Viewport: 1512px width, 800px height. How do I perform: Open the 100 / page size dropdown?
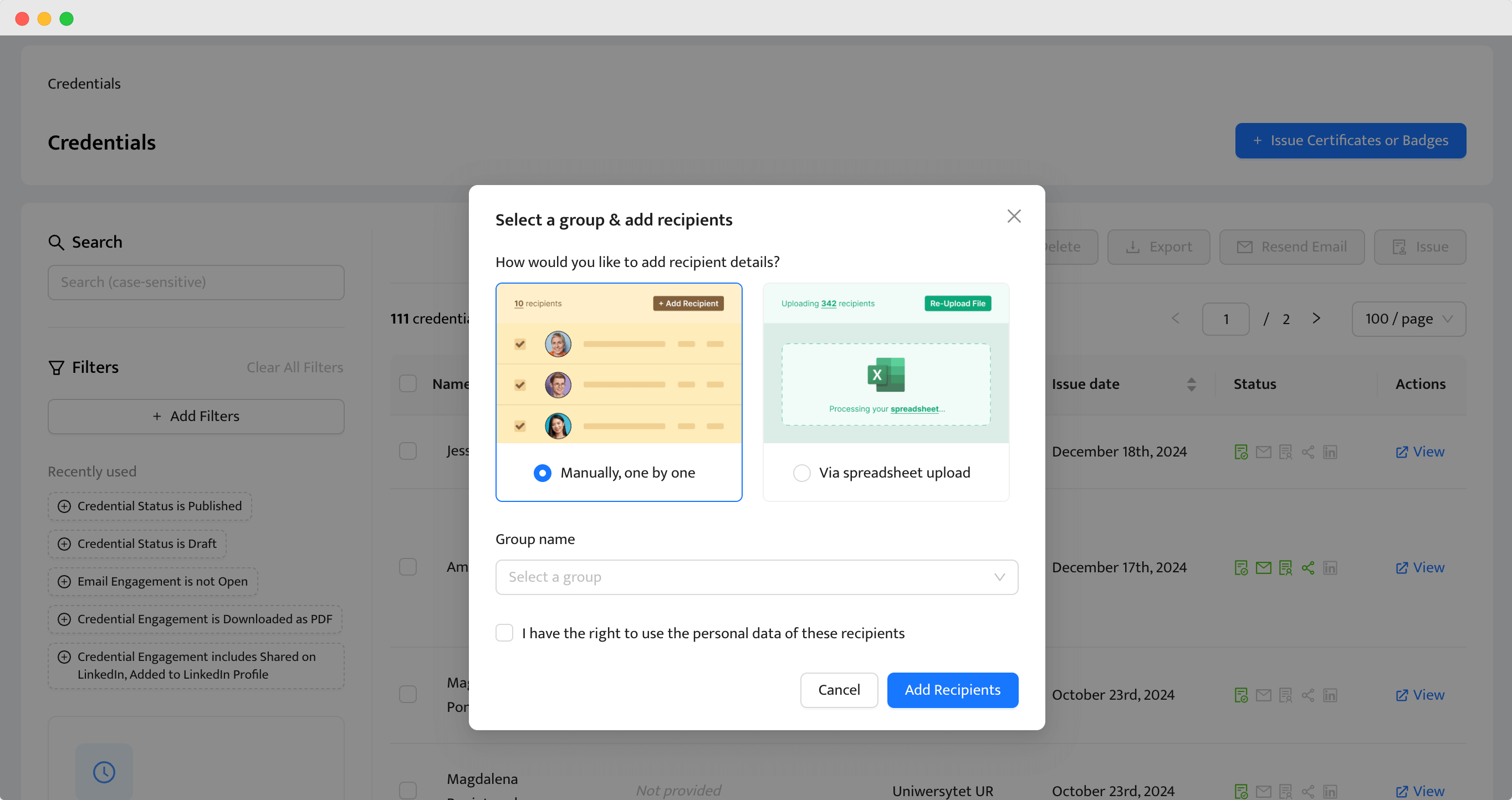1408,319
